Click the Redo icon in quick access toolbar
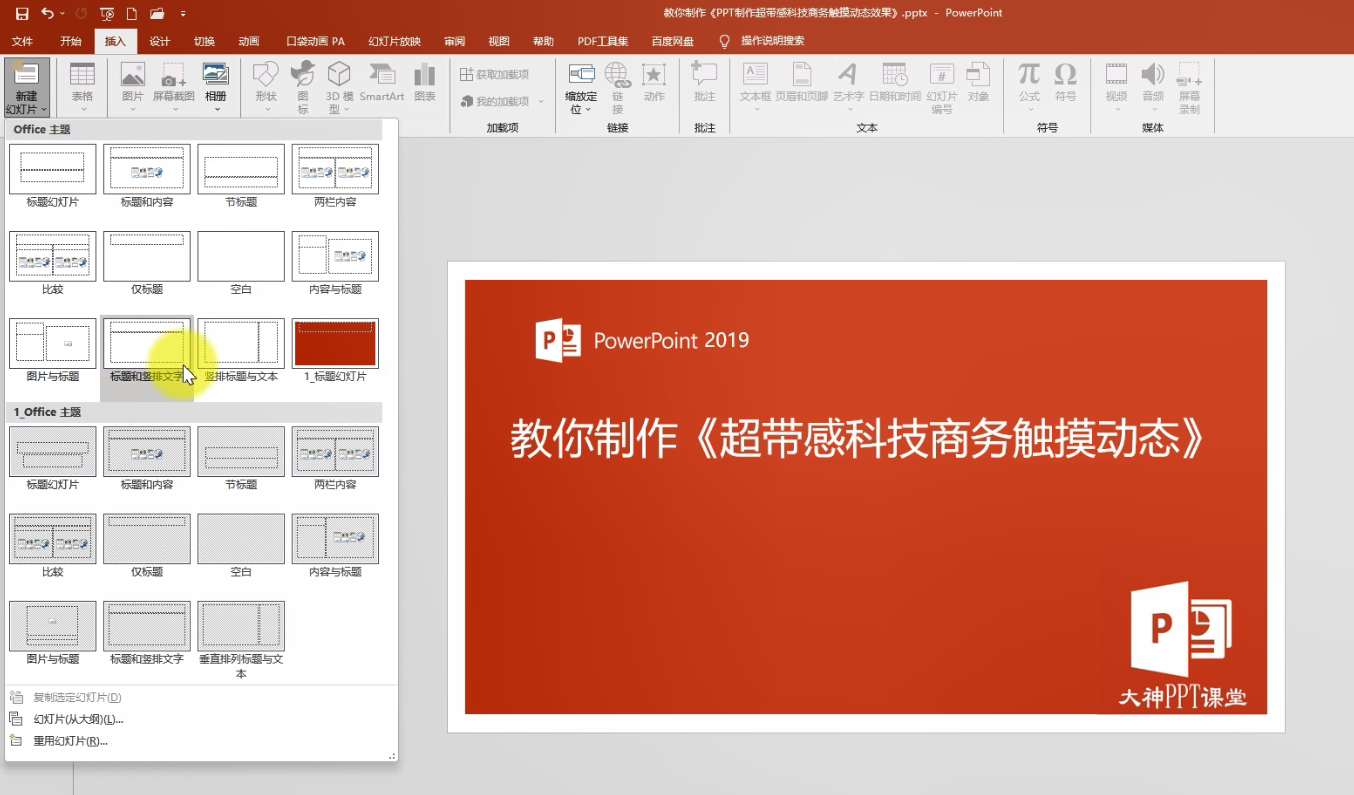The image size is (1354, 795). [x=80, y=14]
